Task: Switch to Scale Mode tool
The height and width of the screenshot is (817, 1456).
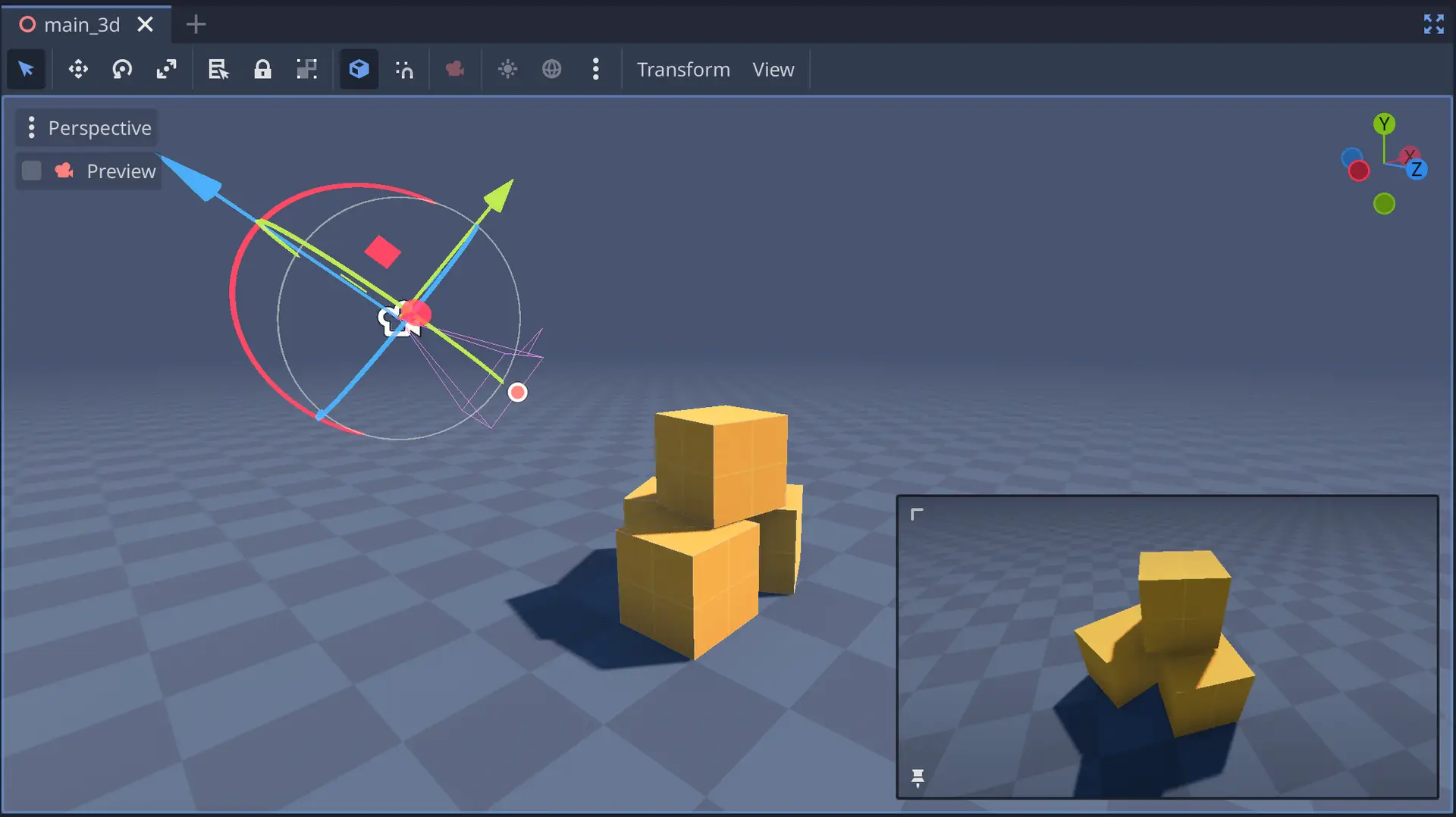Action: point(166,69)
